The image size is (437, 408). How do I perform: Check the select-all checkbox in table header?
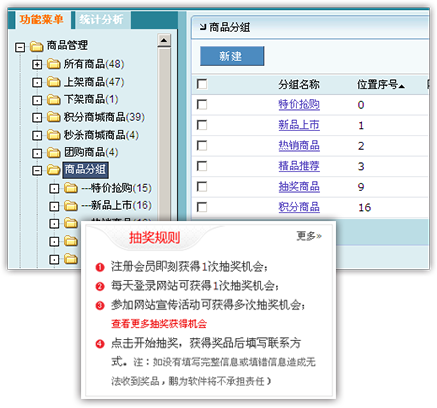click(x=202, y=84)
